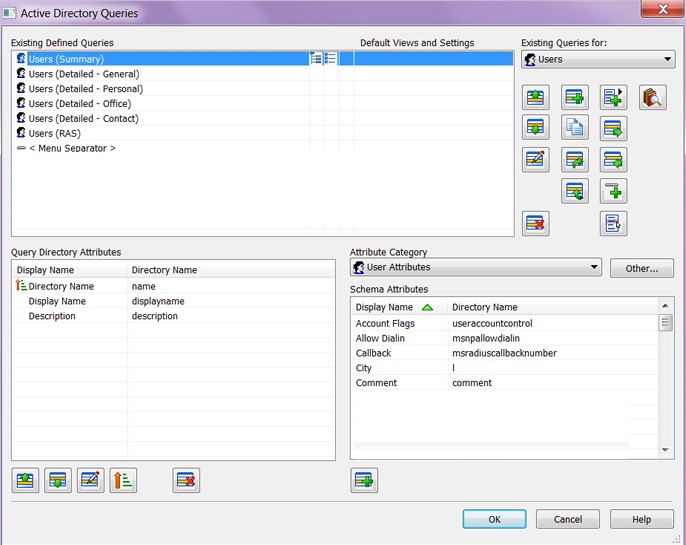686x545 pixels.
Task: Open the Attribute Category dropdown
Action: pyautogui.click(x=476, y=267)
